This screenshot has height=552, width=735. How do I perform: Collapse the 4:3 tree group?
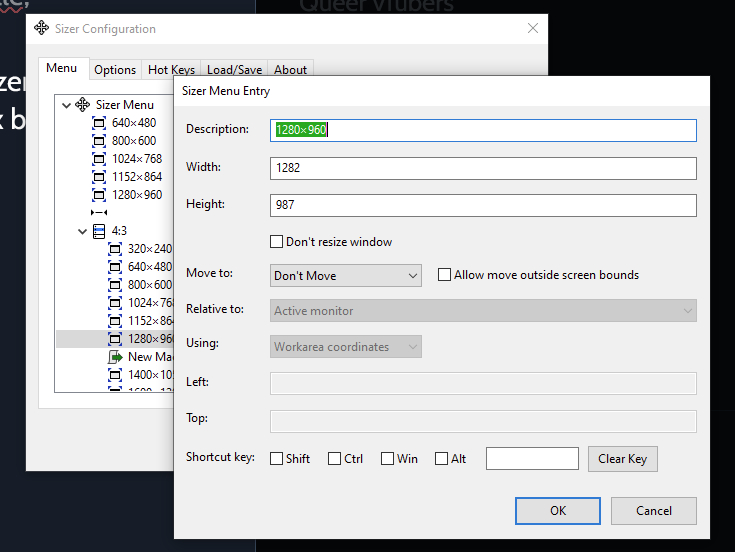[82, 231]
